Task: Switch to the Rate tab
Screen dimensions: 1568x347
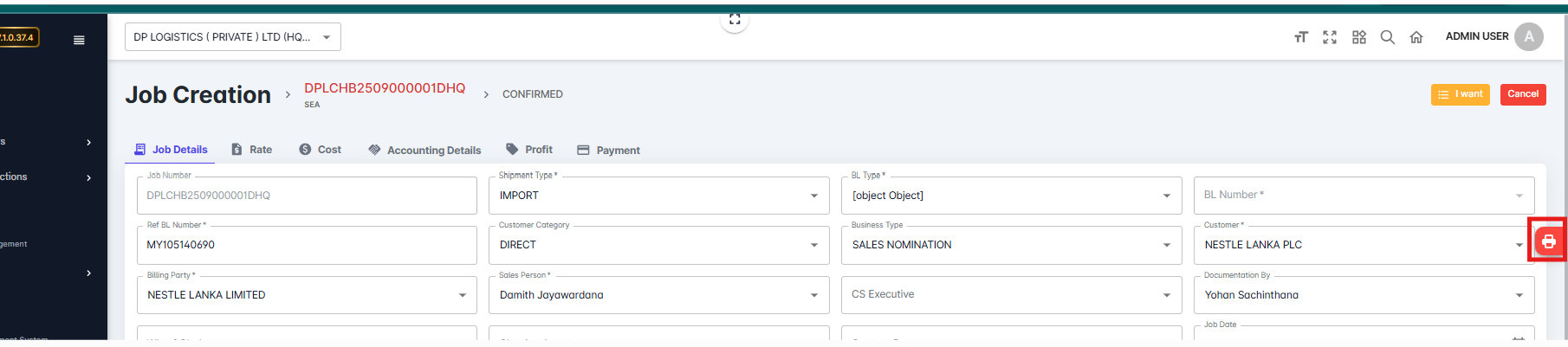Action: coord(252,150)
